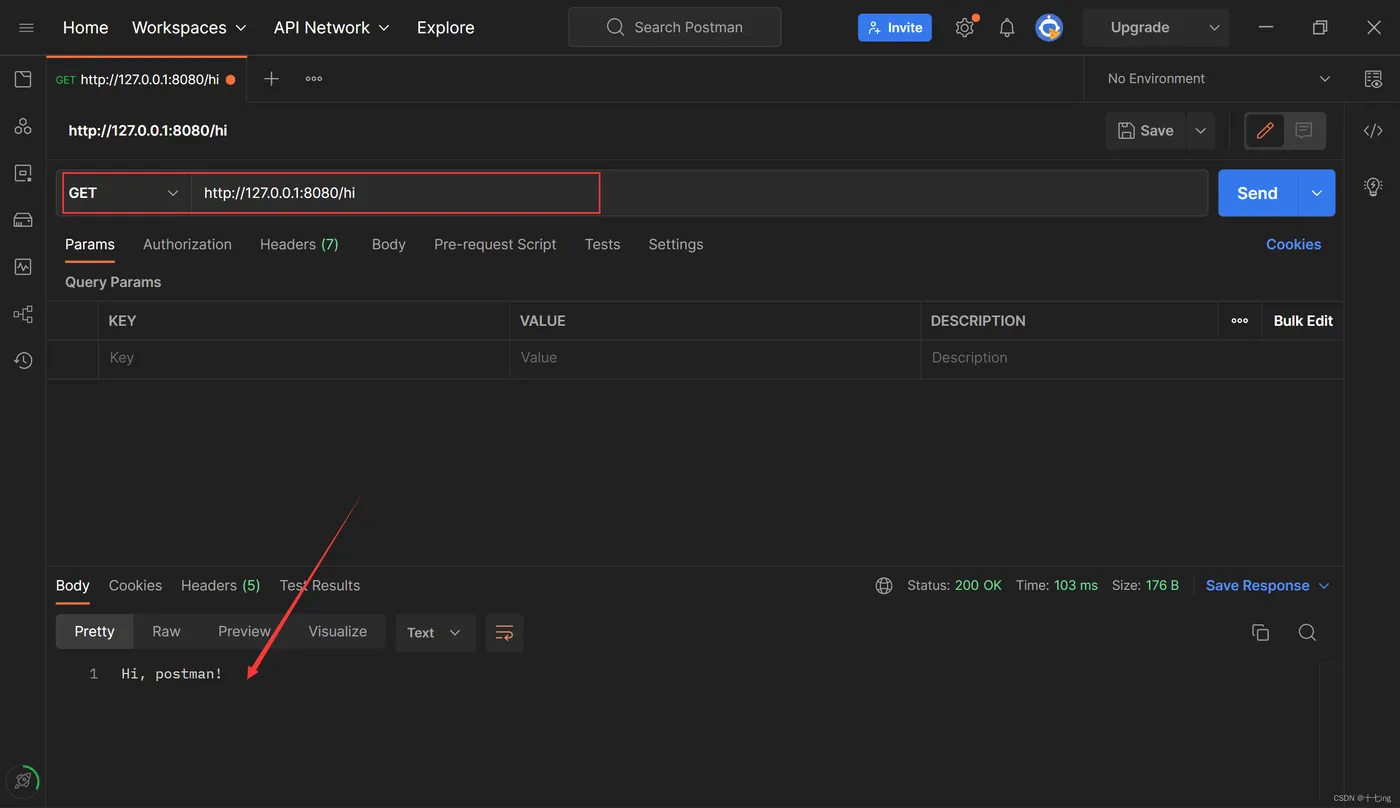Click the Save button
The image size is (1400, 808).
pyautogui.click(x=1146, y=131)
